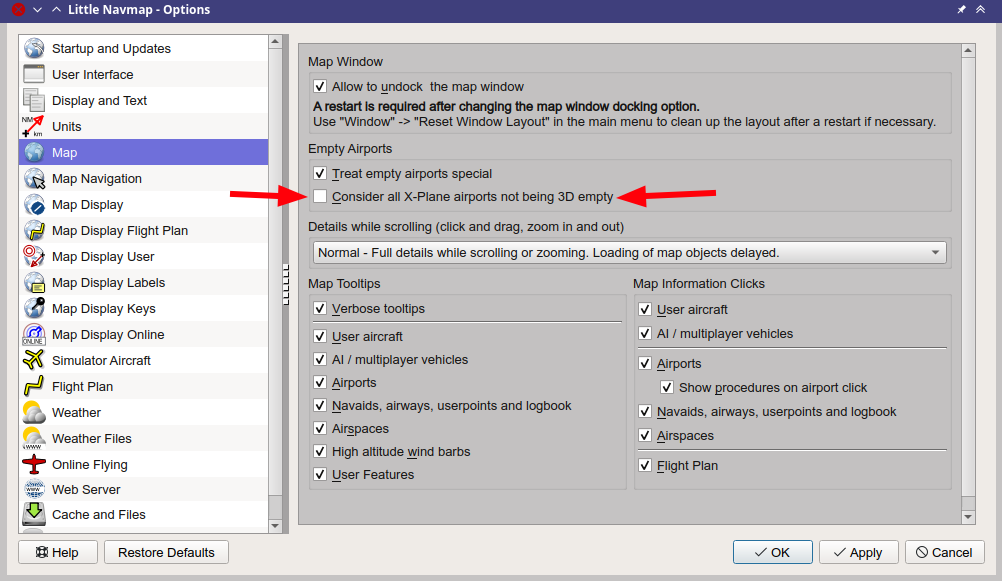Click the Cancel button
Screen dimensions: 1002x581
point(944,552)
